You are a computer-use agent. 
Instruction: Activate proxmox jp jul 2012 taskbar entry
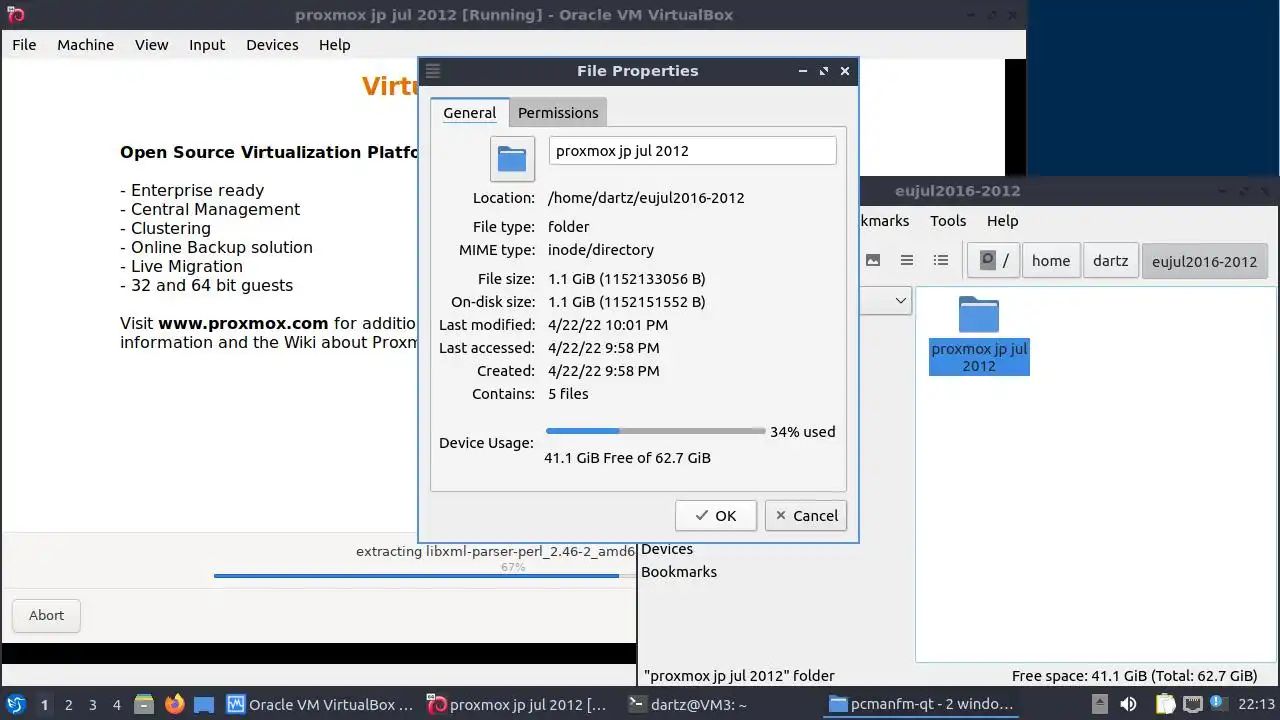pyautogui.click(x=518, y=704)
